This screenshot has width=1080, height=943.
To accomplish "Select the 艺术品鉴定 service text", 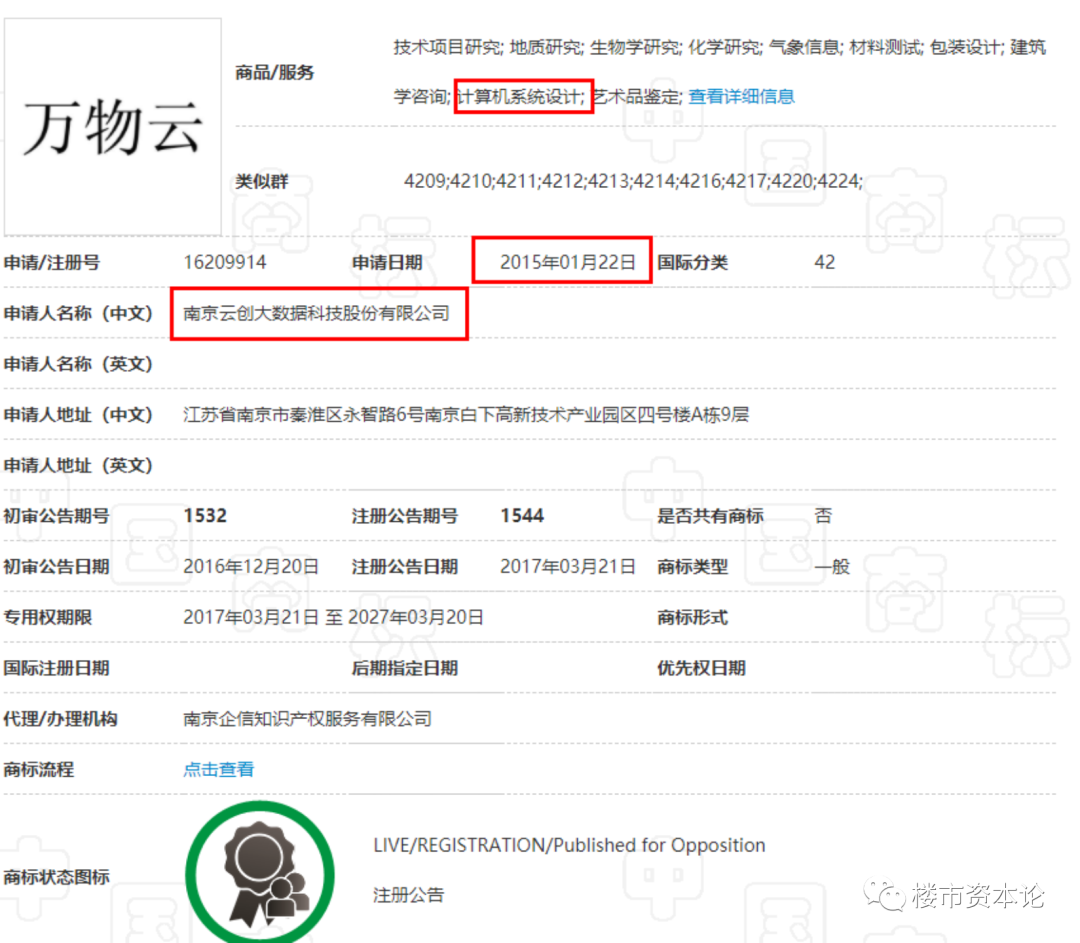I will 636,96.
